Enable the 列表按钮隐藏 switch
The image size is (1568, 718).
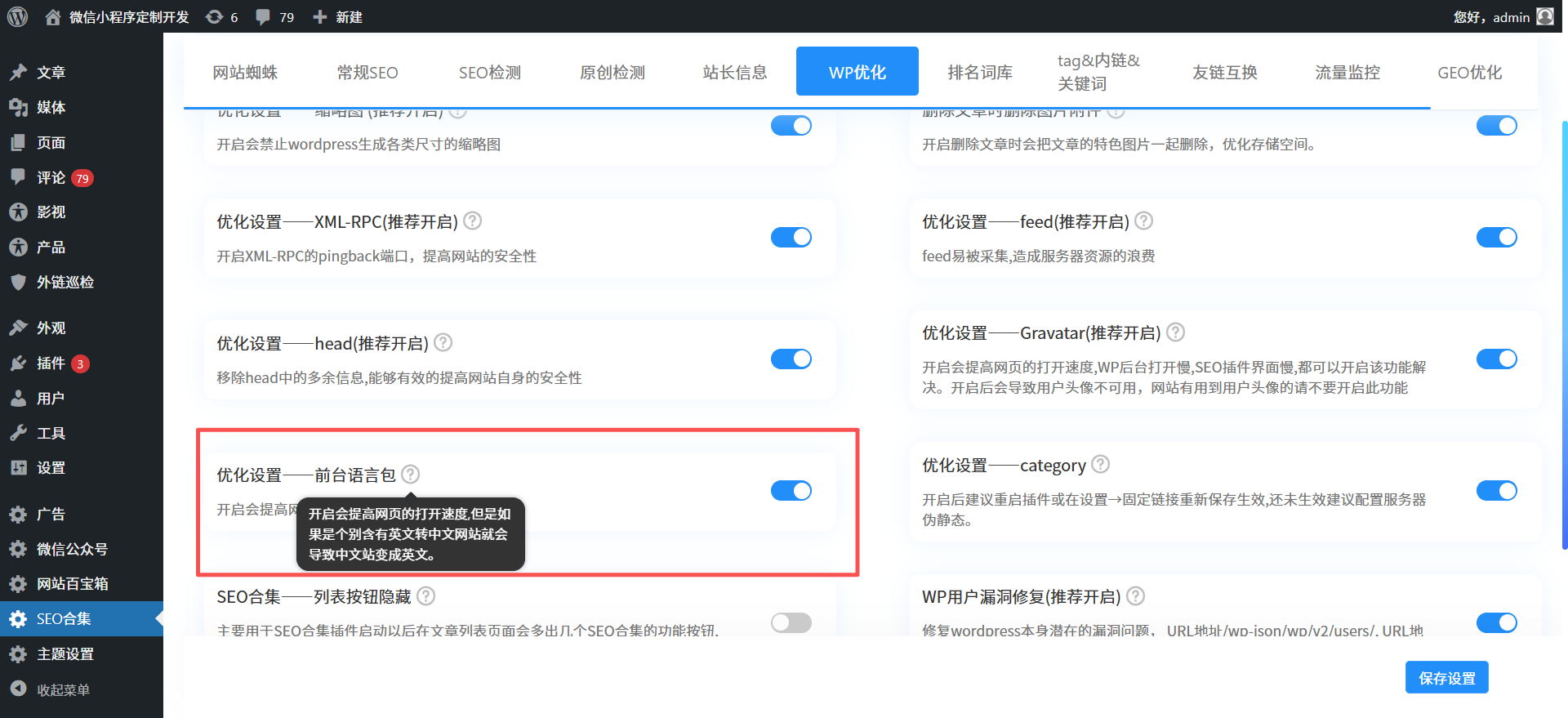click(791, 622)
